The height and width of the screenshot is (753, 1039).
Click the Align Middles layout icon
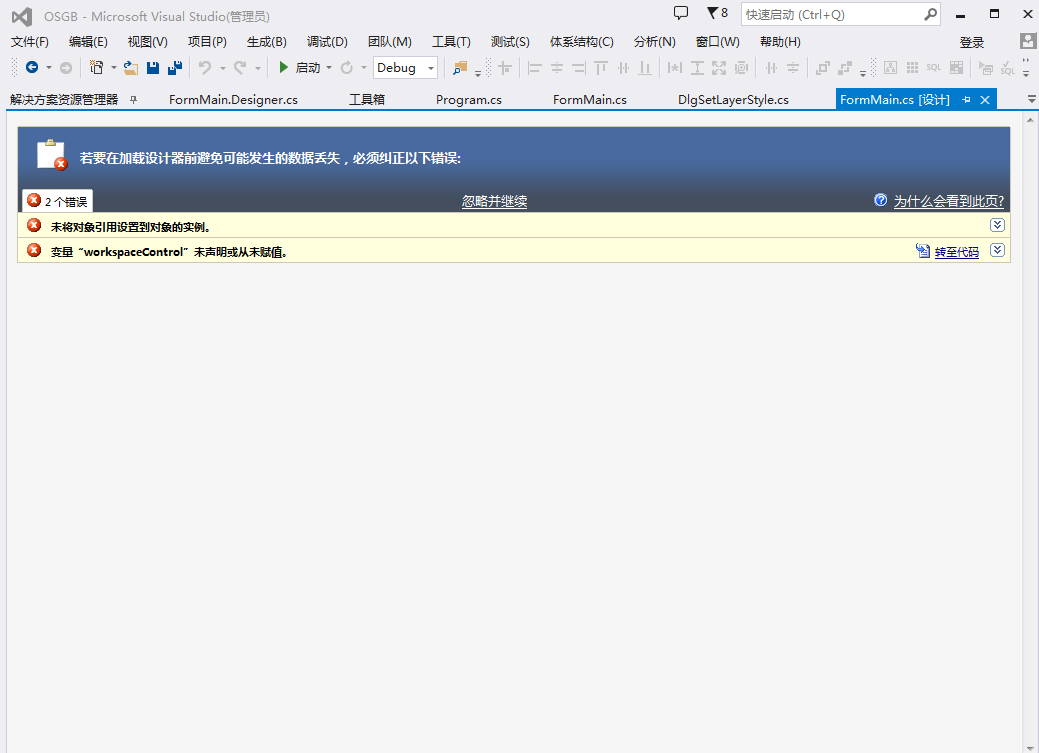tap(623, 68)
